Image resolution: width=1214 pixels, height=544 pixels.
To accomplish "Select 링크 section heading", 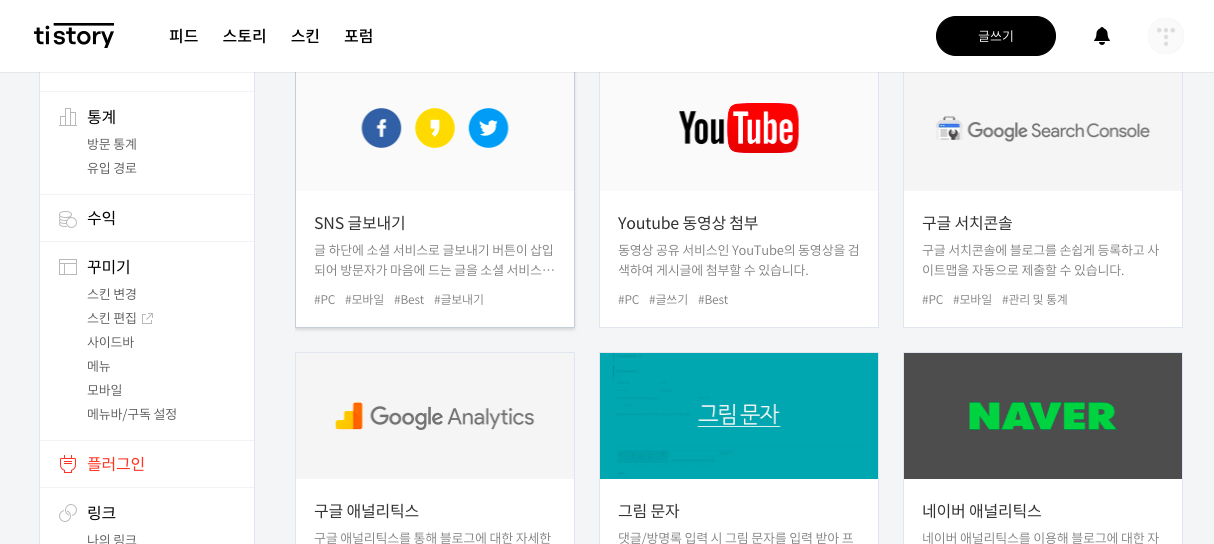I will [102, 513].
